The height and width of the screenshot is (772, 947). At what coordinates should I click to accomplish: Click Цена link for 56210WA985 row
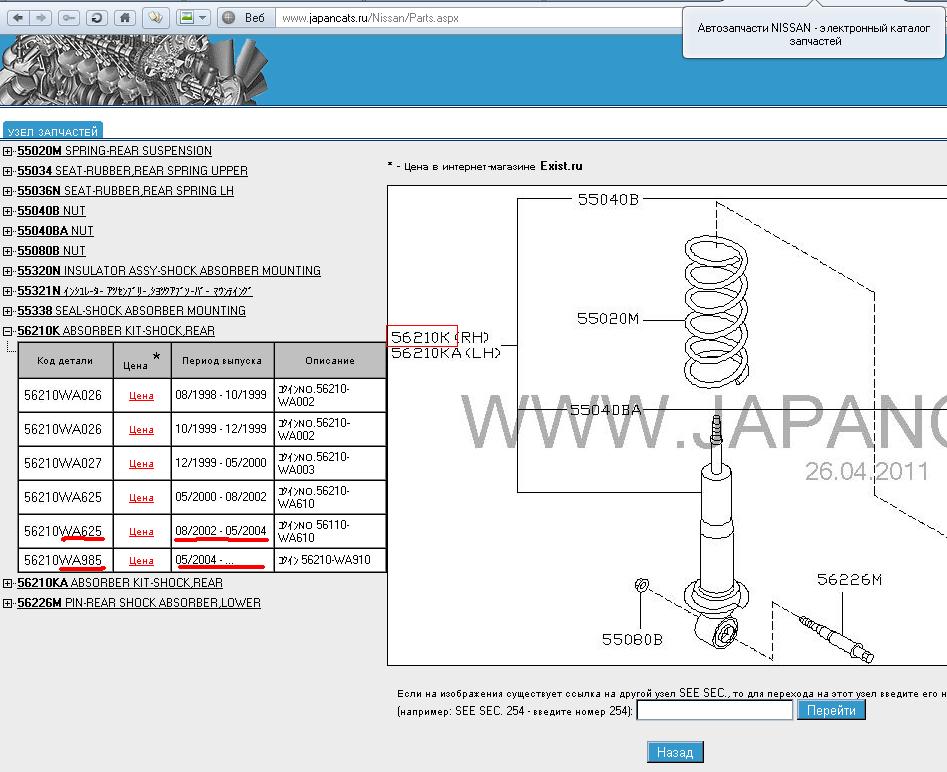point(141,561)
